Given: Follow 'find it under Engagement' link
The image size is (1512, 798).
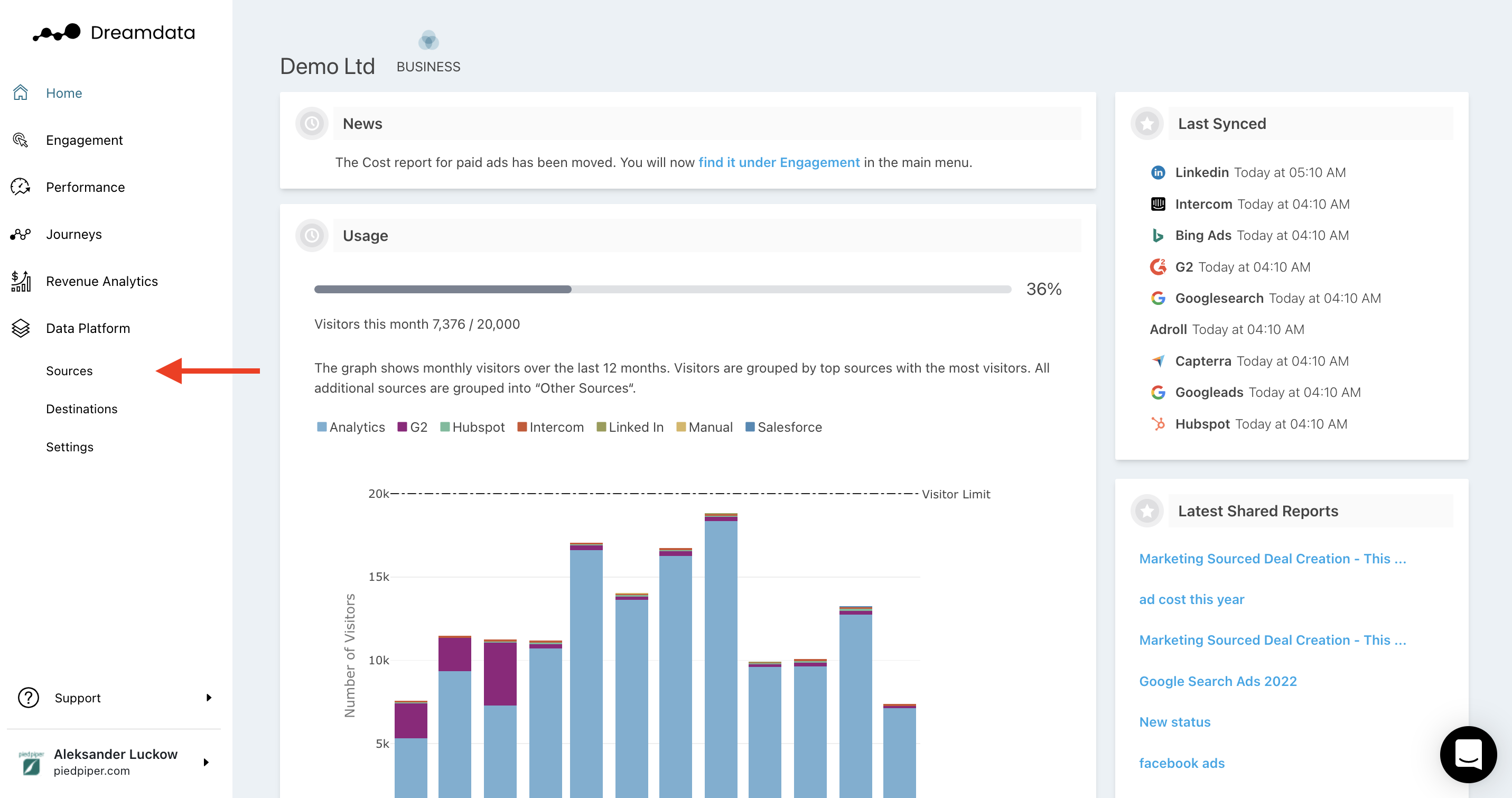Looking at the screenshot, I should (x=779, y=162).
